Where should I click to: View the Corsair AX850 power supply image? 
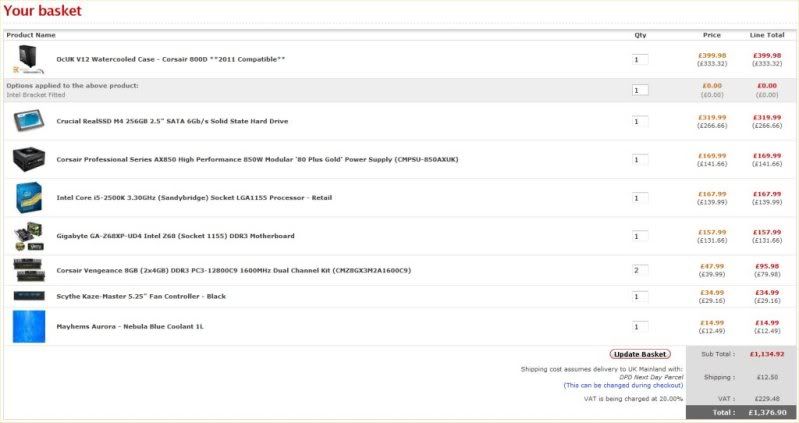click(29, 159)
